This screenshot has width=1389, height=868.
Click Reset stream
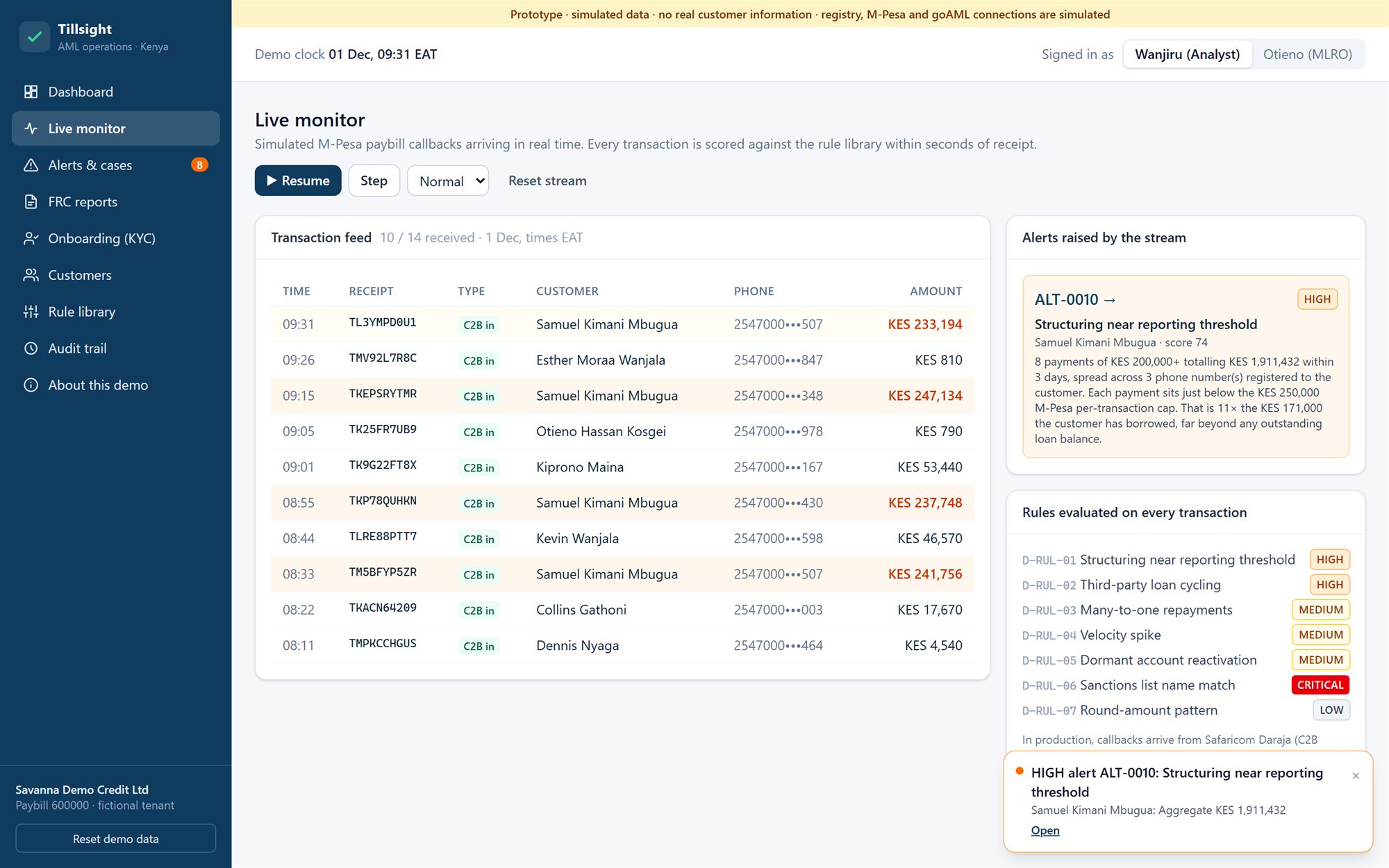(547, 181)
